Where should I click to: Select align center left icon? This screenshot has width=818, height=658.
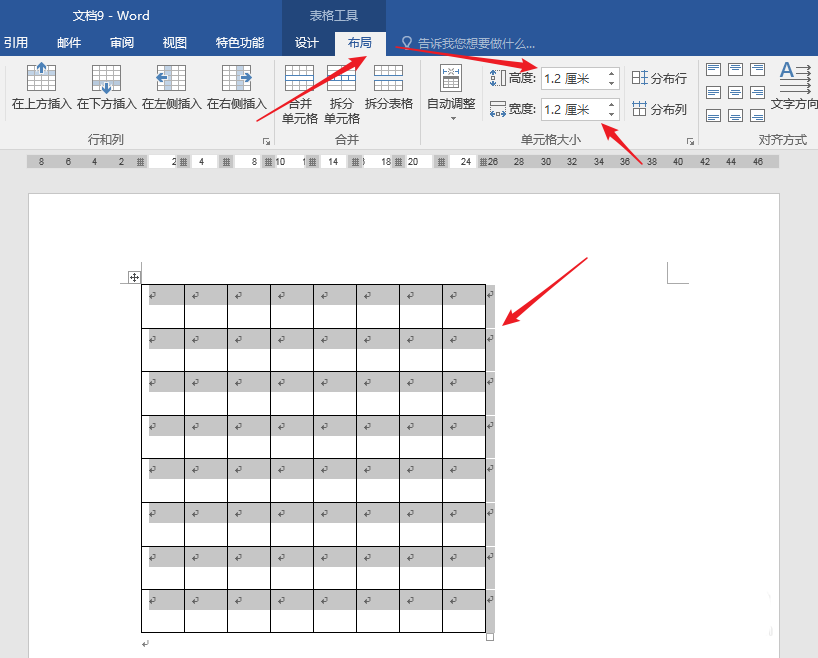point(713,92)
